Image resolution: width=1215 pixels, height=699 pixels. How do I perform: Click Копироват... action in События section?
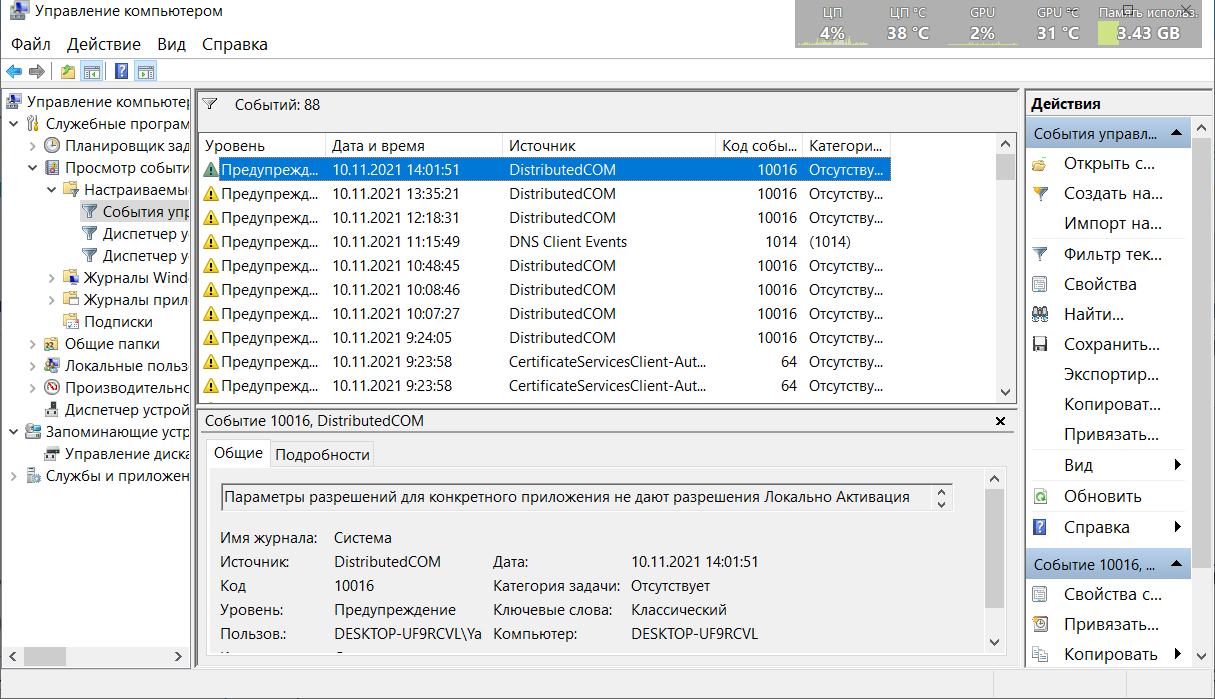[x=1113, y=405]
